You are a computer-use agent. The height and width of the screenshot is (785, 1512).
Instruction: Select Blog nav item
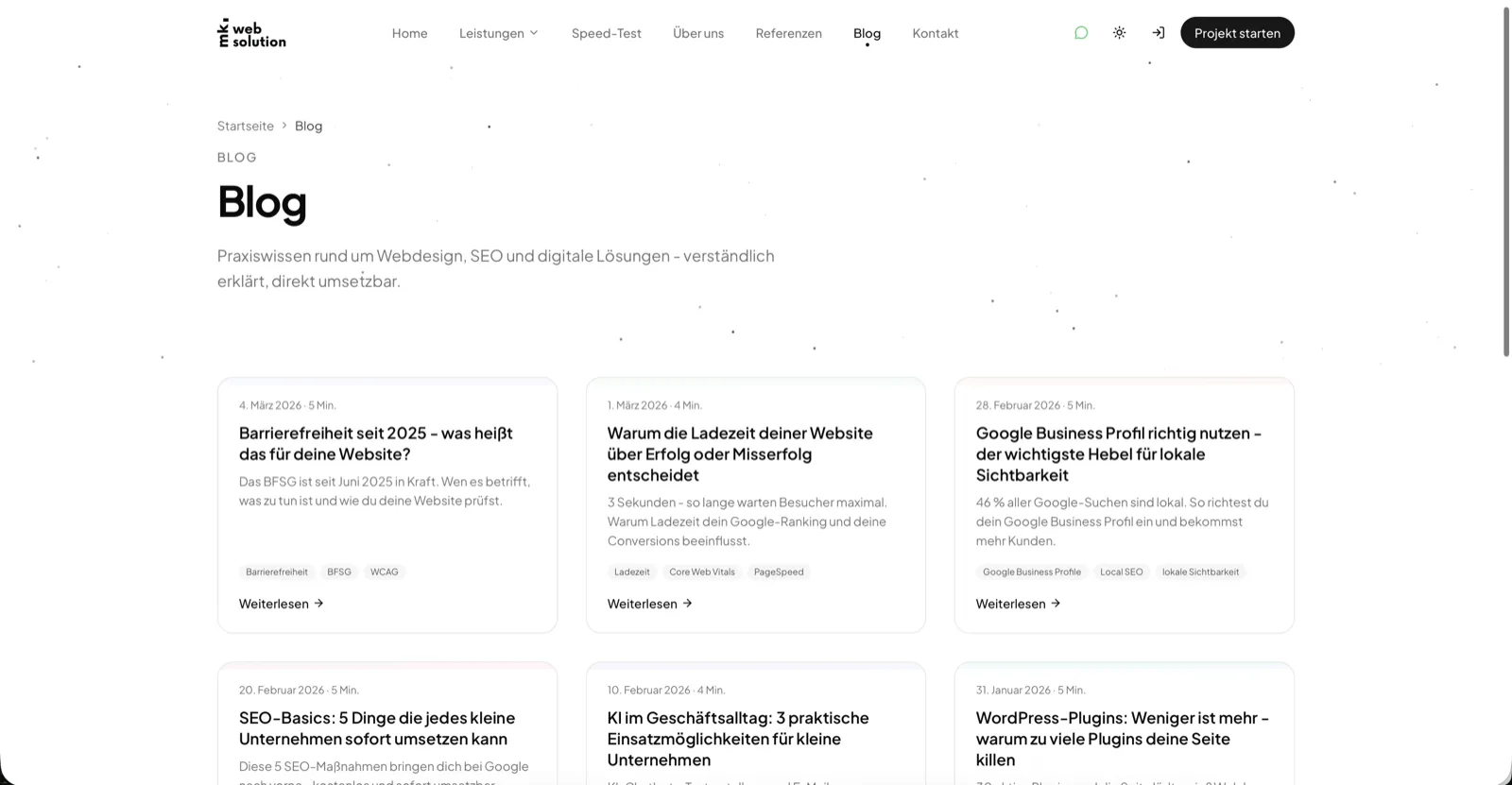click(x=867, y=33)
